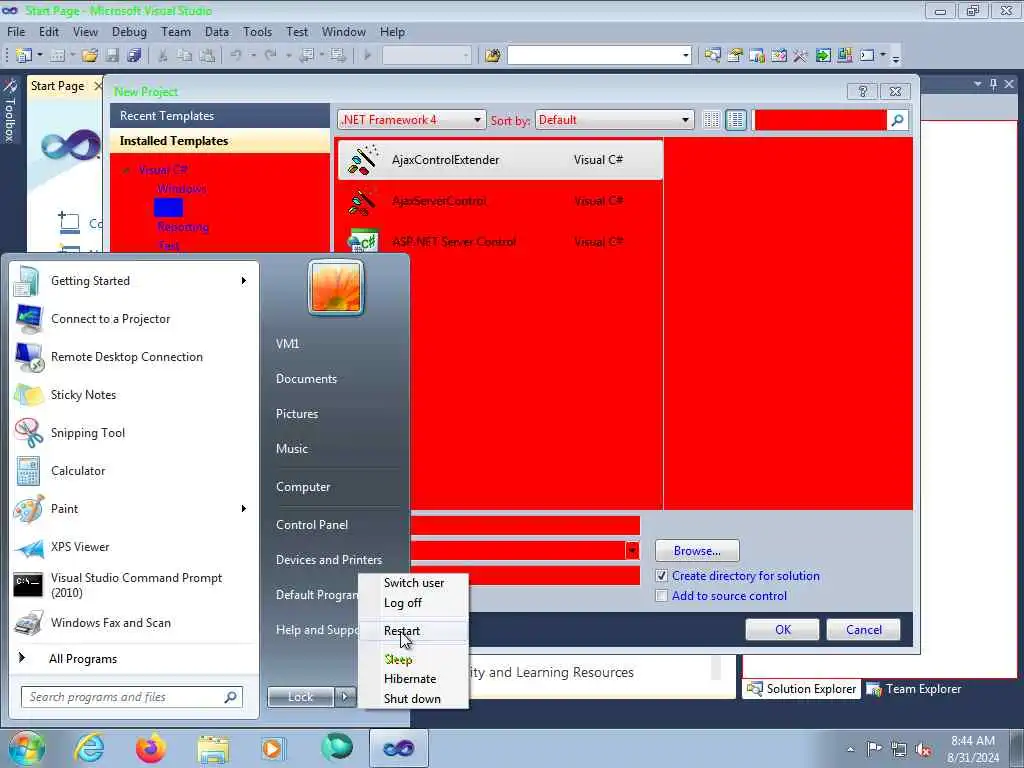Viewport: 1024px width, 768px height.
Task: Toggle Create directory for solution checkbox
Action: pyautogui.click(x=662, y=576)
